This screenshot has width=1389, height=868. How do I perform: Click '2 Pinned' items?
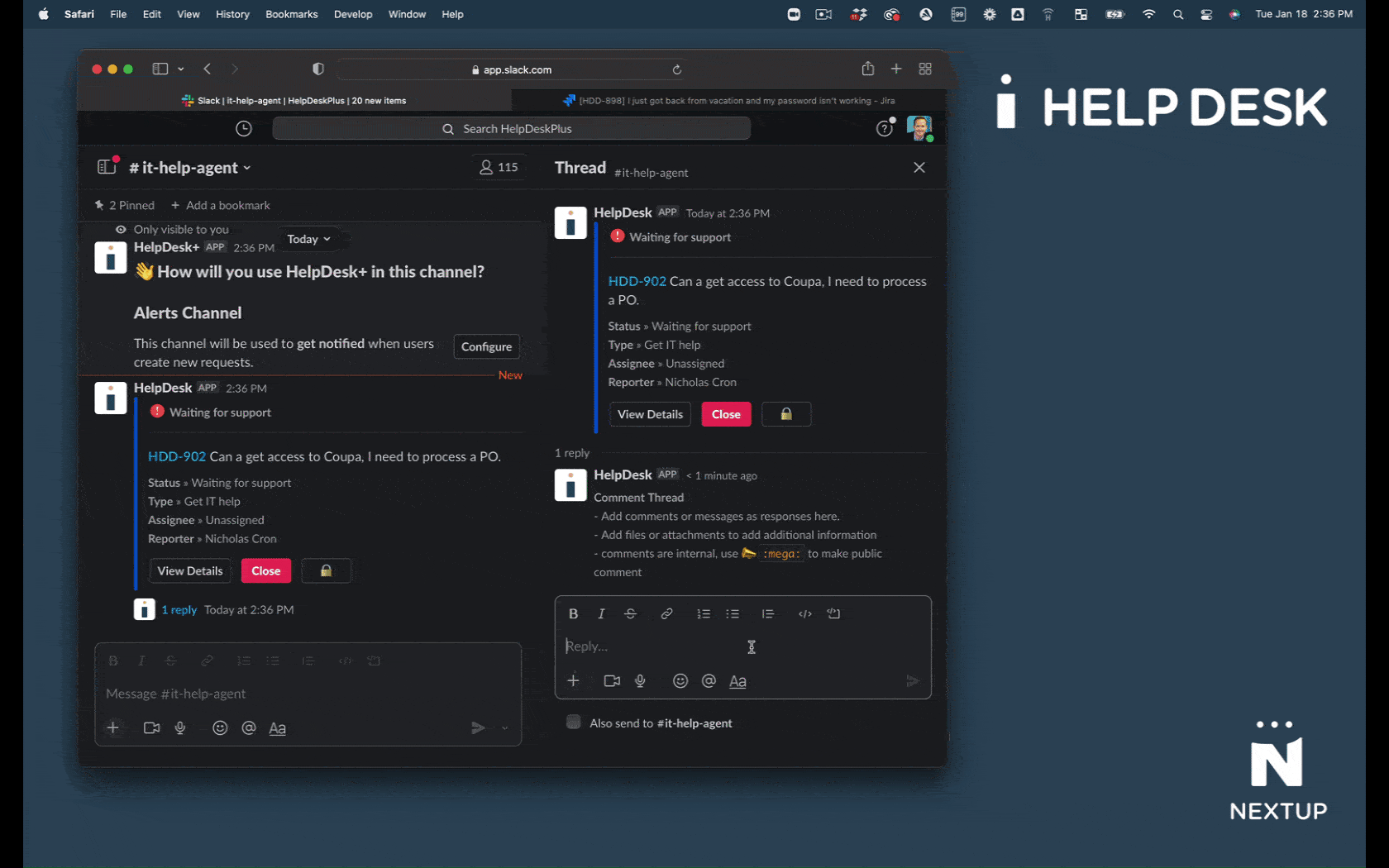(125, 205)
